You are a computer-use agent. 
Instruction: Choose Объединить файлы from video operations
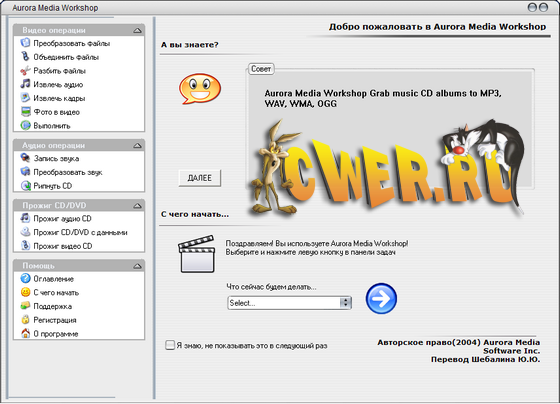point(66,57)
